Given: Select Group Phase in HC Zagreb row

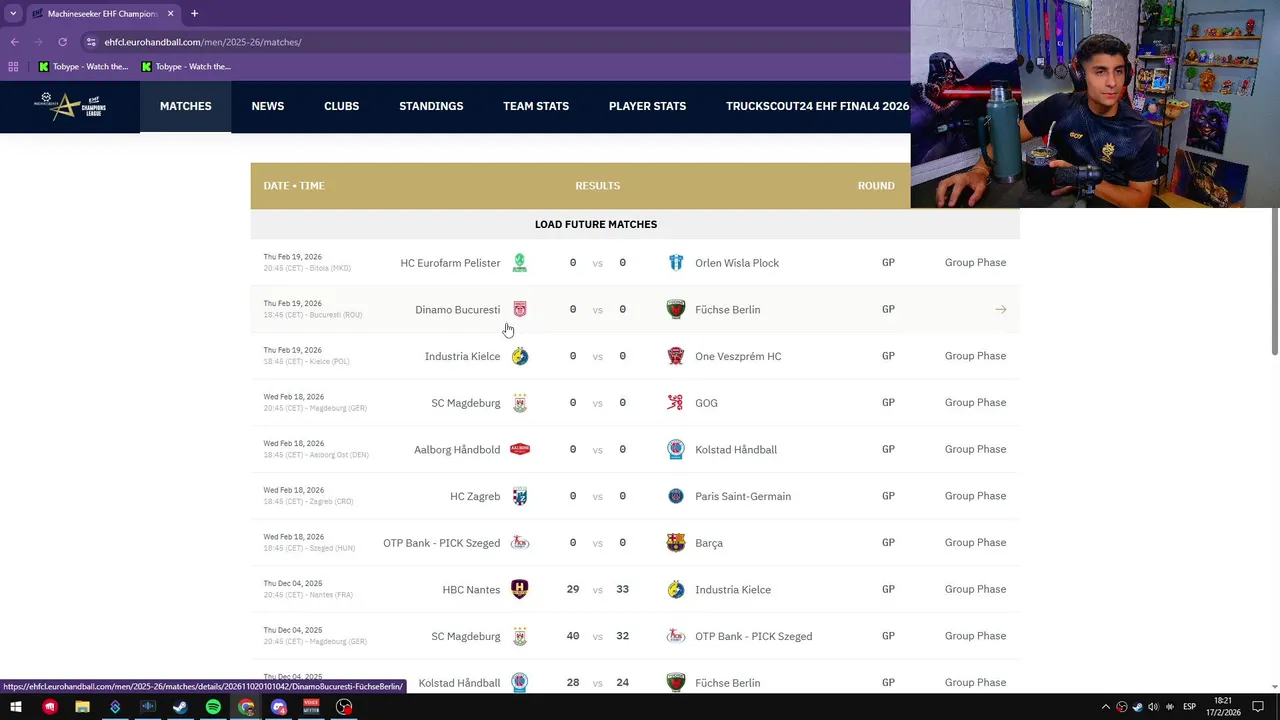Looking at the screenshot, I should pos(975,496).
